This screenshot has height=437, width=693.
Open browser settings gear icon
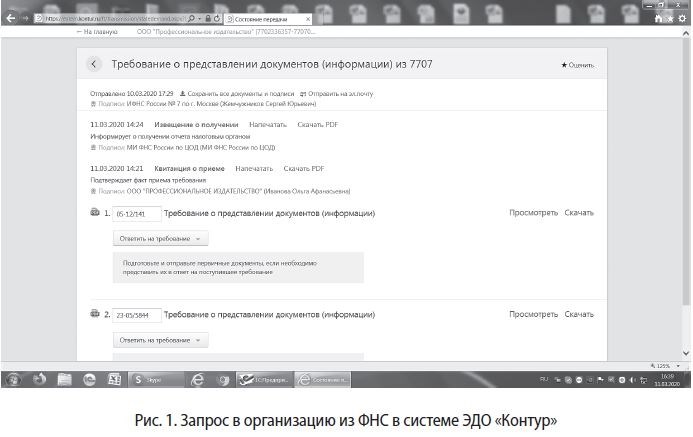tap(682, 19)
